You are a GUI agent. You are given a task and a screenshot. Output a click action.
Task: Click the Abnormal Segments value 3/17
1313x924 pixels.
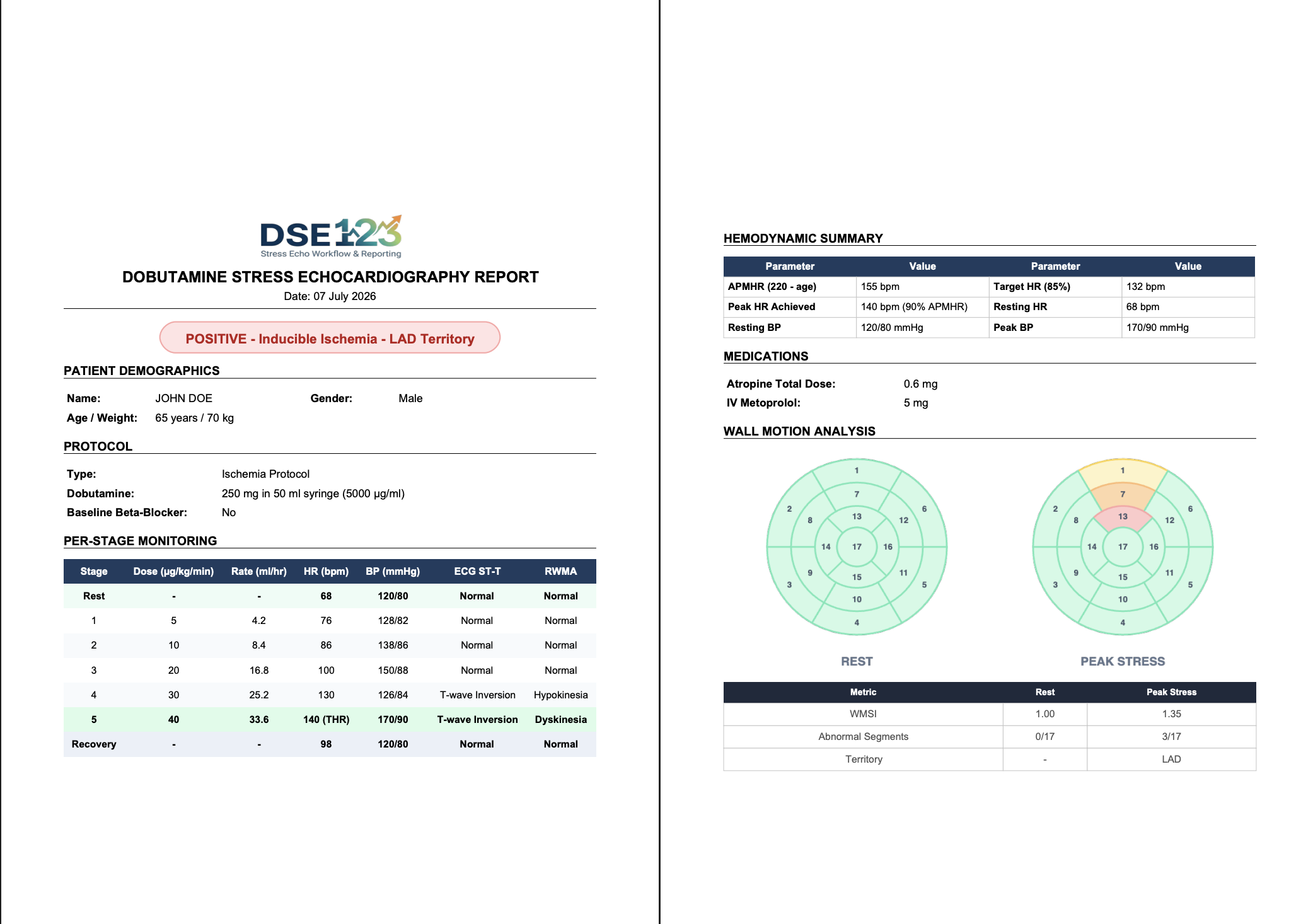[x=1171, y=736]
